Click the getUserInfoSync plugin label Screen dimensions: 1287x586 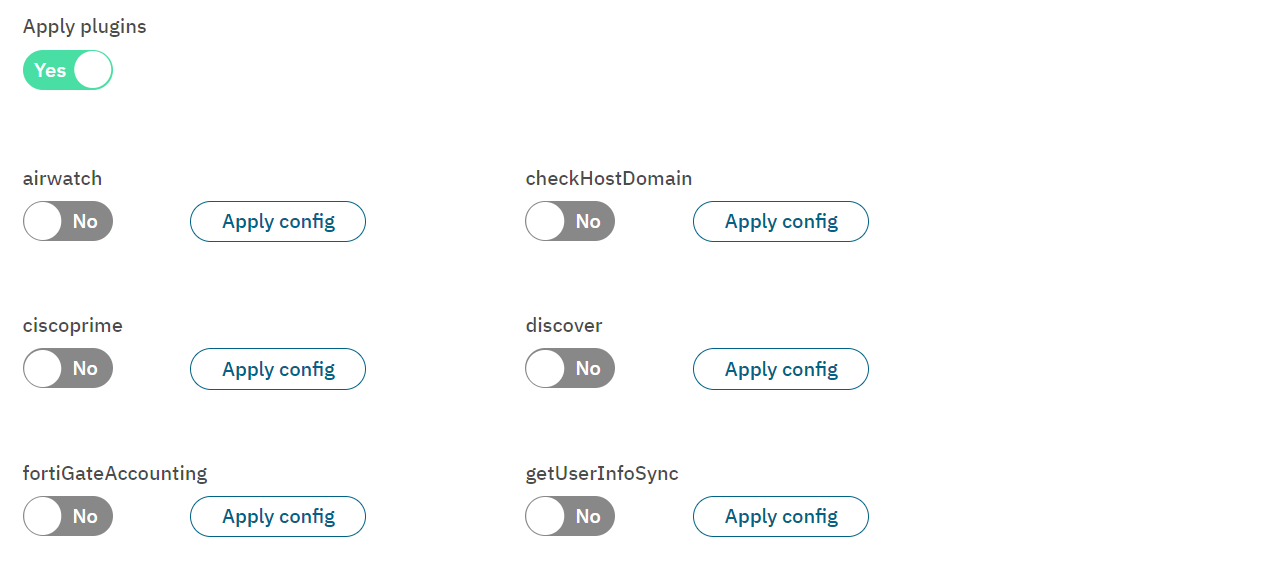(602, 474)
